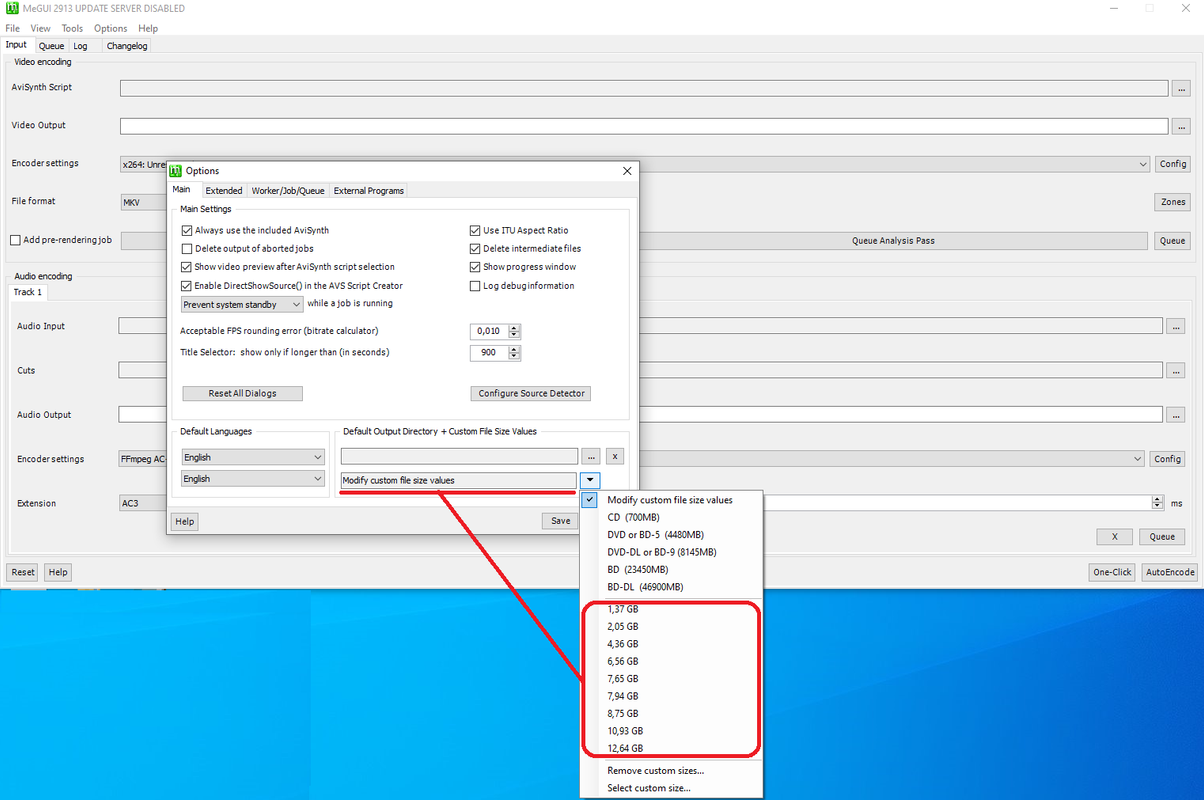Click the audio encoding X button
This screenshot has height=800, width=1204.
(x=1115, y=536)
